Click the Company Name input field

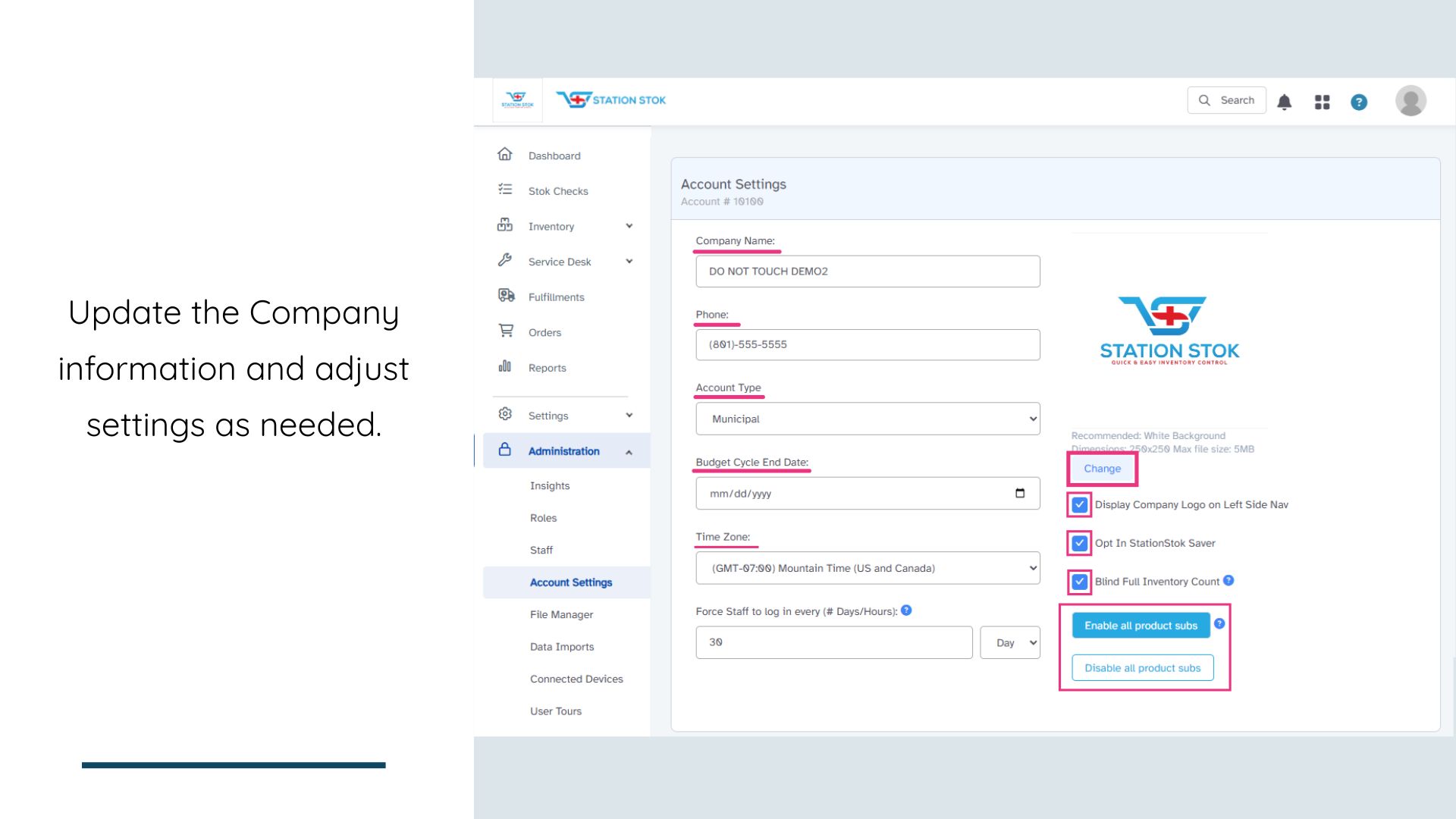tap(868, 271)
